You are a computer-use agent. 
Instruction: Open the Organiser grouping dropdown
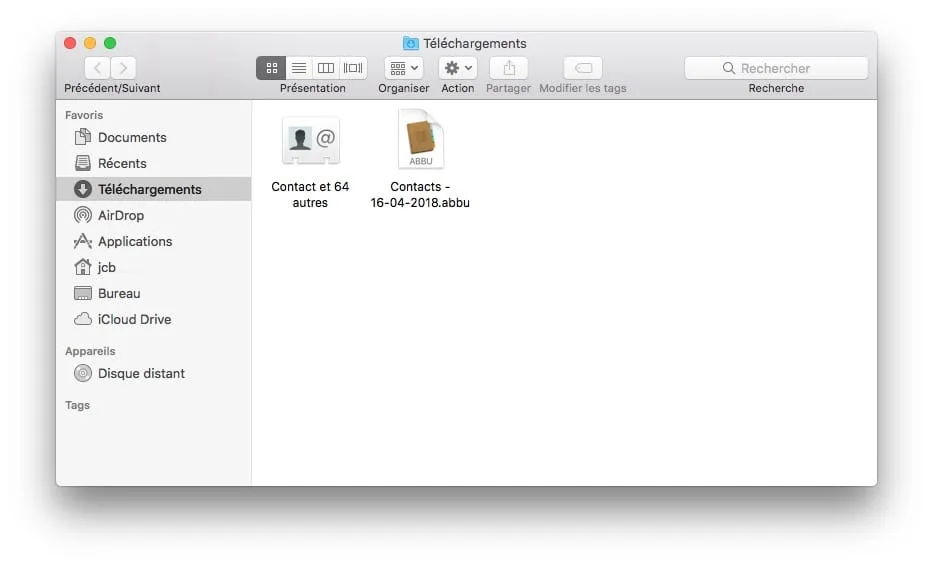(404, 68)
